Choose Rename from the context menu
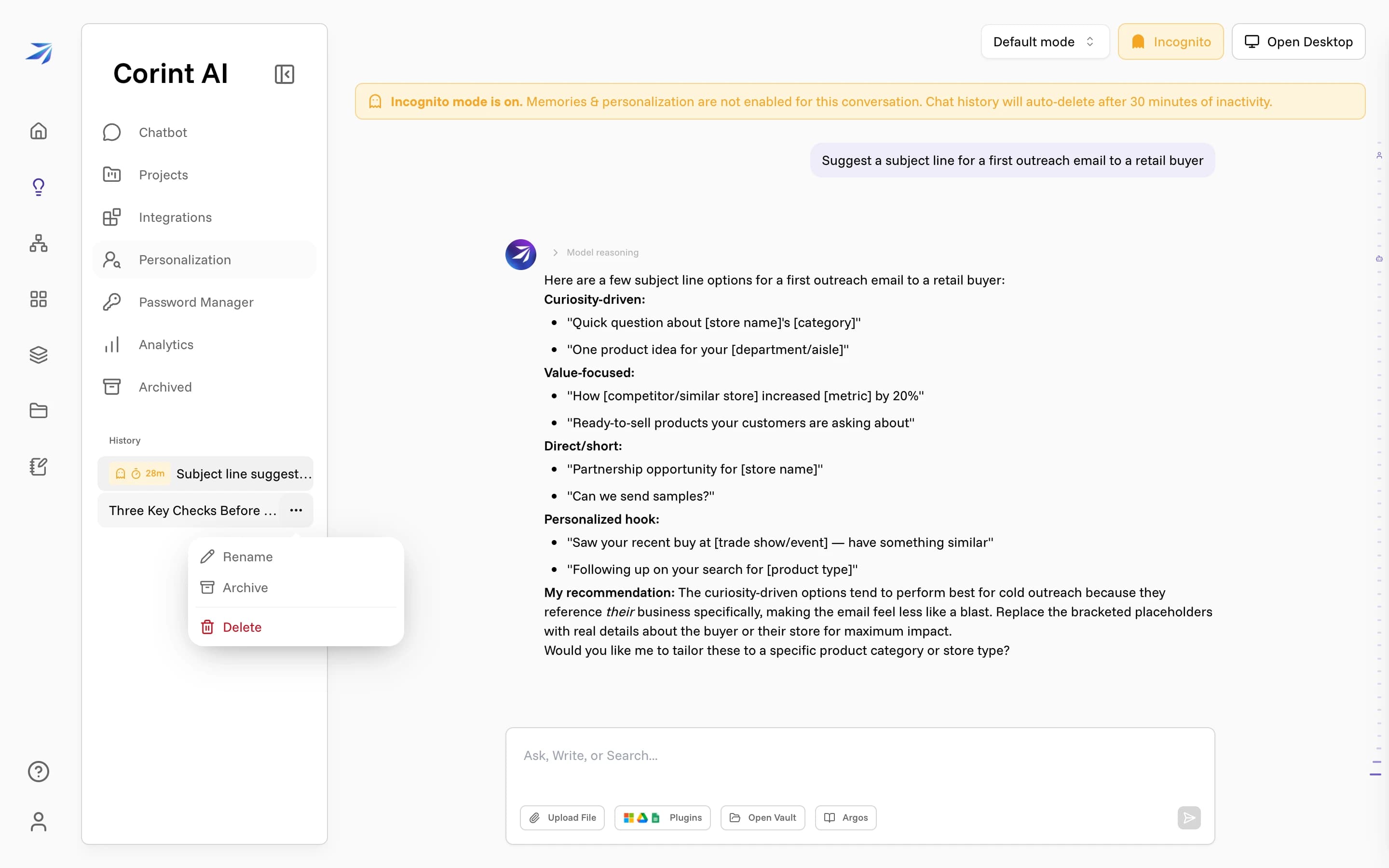The image size is (1389, 868). coord(296,556)
